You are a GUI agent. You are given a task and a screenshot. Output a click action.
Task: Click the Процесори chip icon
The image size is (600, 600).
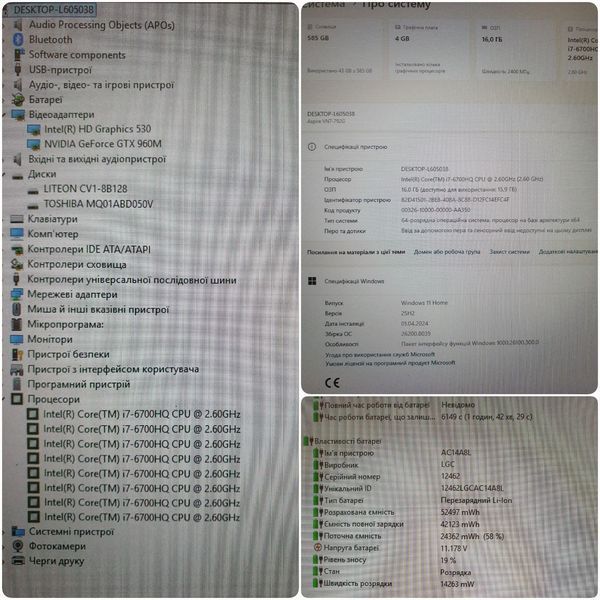[x=17, y=399]
